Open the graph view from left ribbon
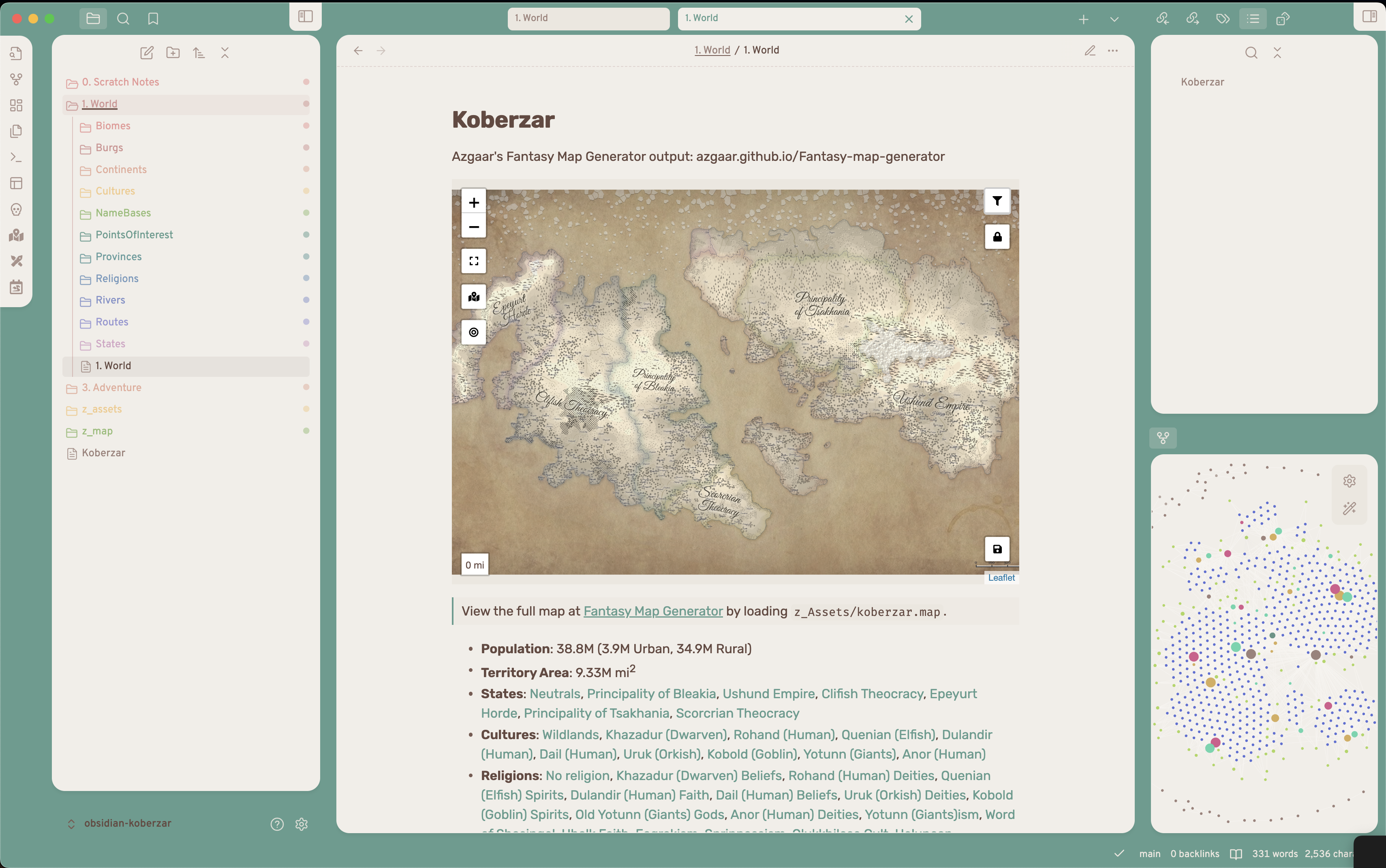Screen dimensions: 1386x868 (16, 79)
